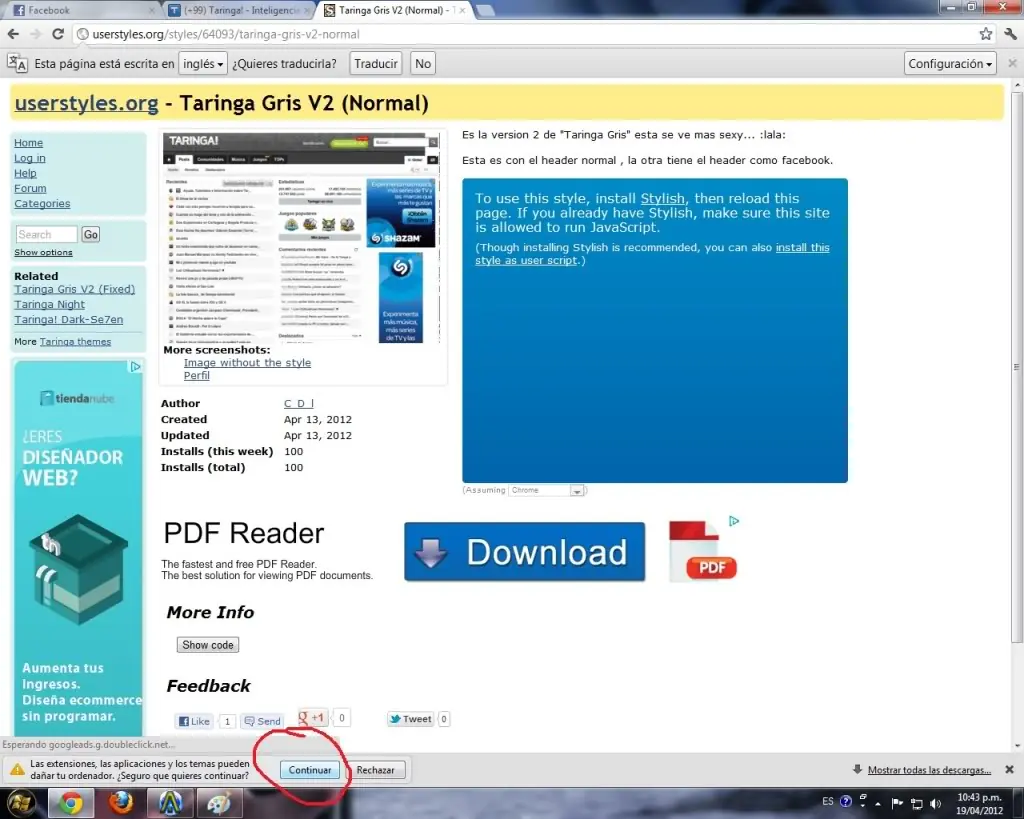Switch to the Taringa! Inteligencia tab

tap(238, 10)
